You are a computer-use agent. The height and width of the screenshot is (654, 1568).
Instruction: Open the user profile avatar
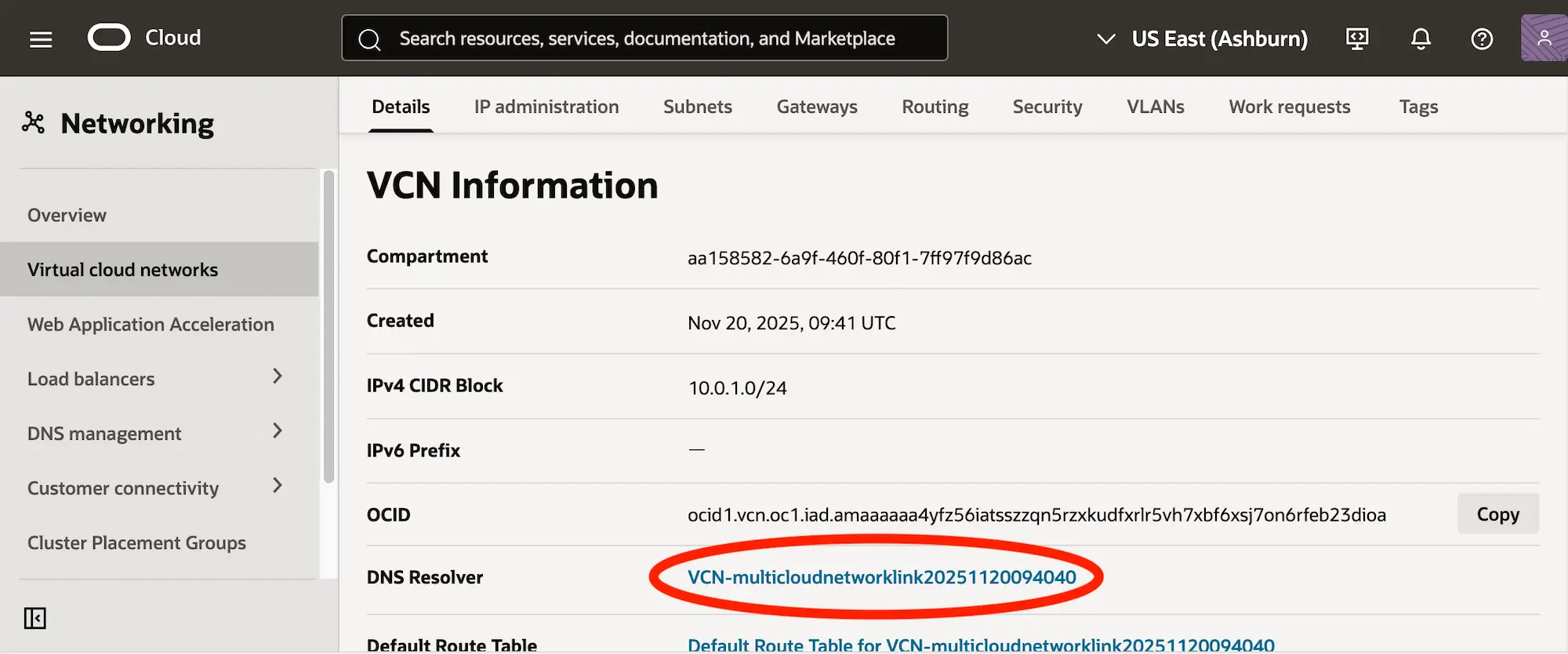[x=1544, y=38]
